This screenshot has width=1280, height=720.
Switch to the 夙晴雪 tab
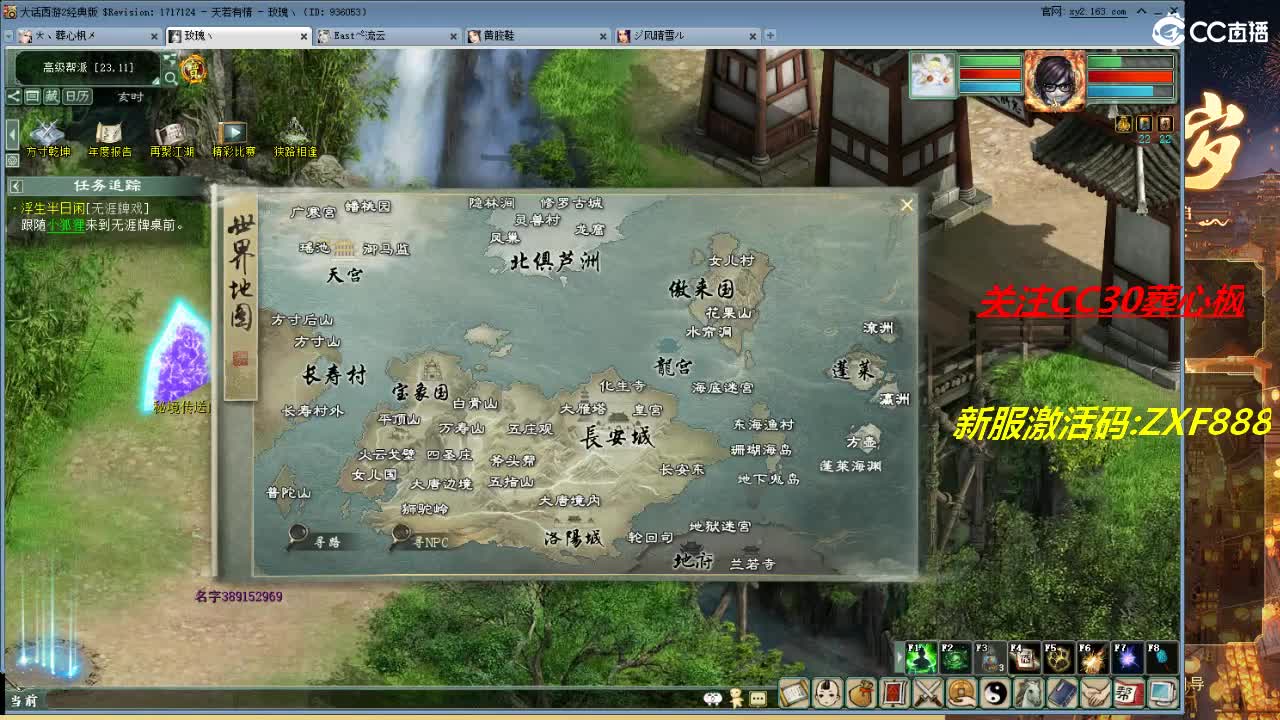click(x=688, y=36)
